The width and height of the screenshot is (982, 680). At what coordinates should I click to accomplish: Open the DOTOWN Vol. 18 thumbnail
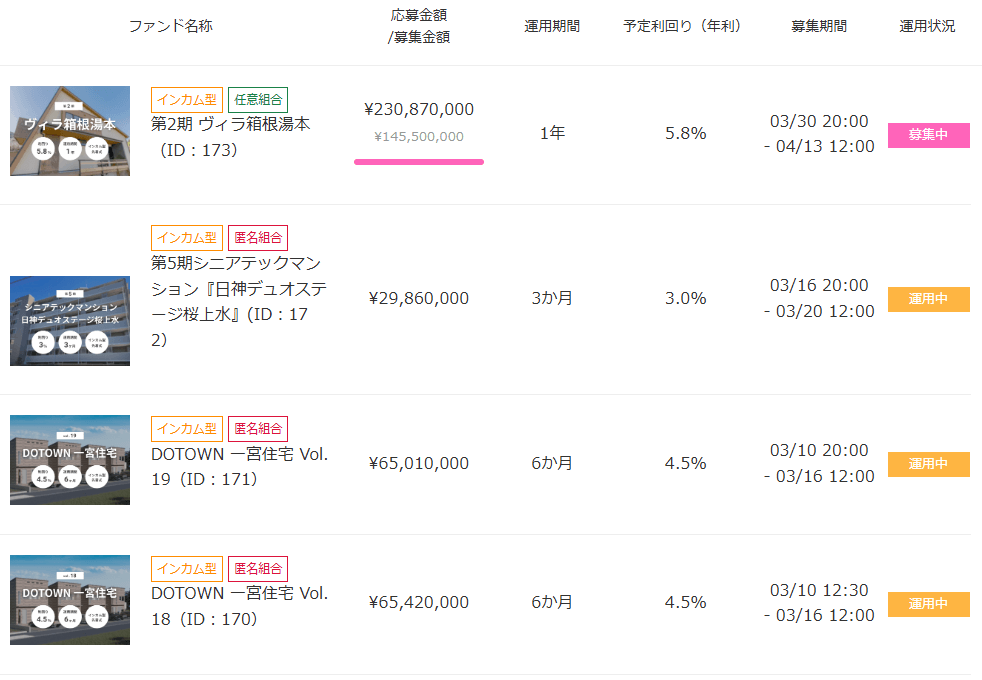click(x=70, y=600)
